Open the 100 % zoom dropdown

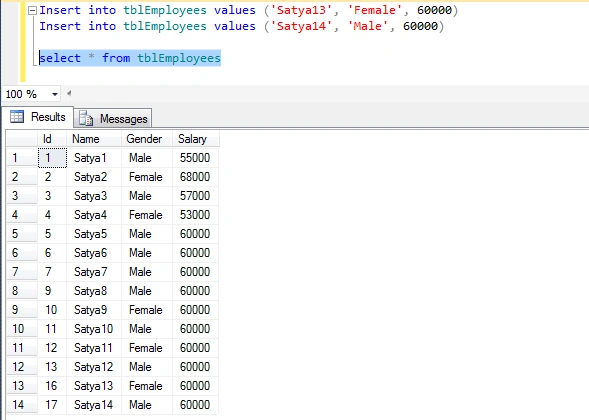55,94
